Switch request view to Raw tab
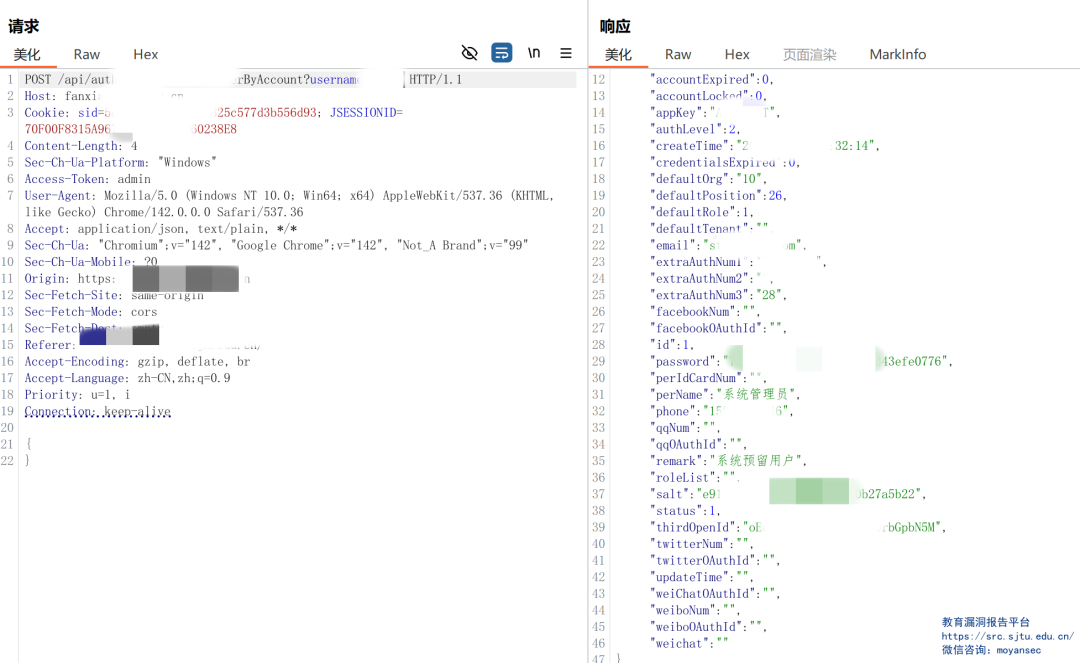1080x663 pixels. (x=87, y=54)
